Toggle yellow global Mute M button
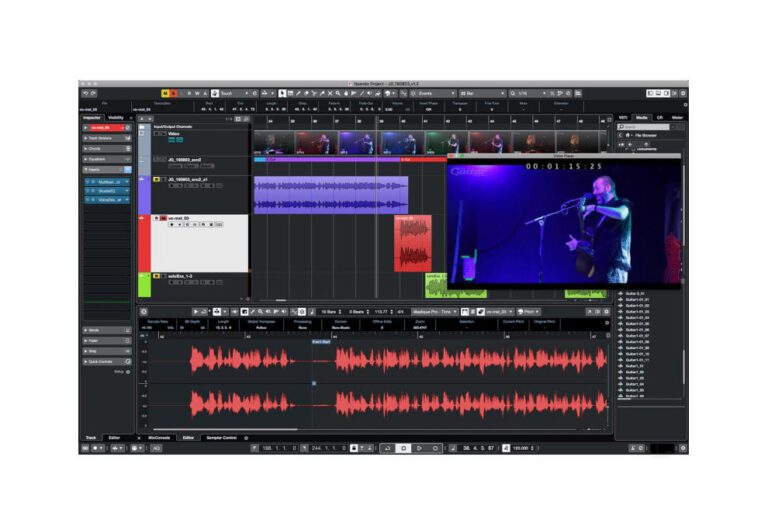This screenshot has height=526, width=768. pyautogui.click(x=165, y=93)
